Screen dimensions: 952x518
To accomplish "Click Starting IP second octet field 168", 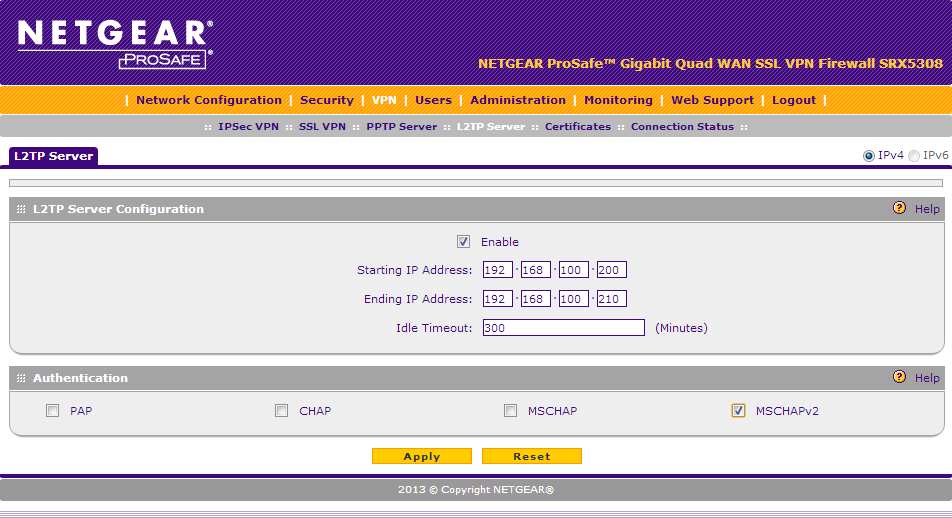I will (536, 270).
